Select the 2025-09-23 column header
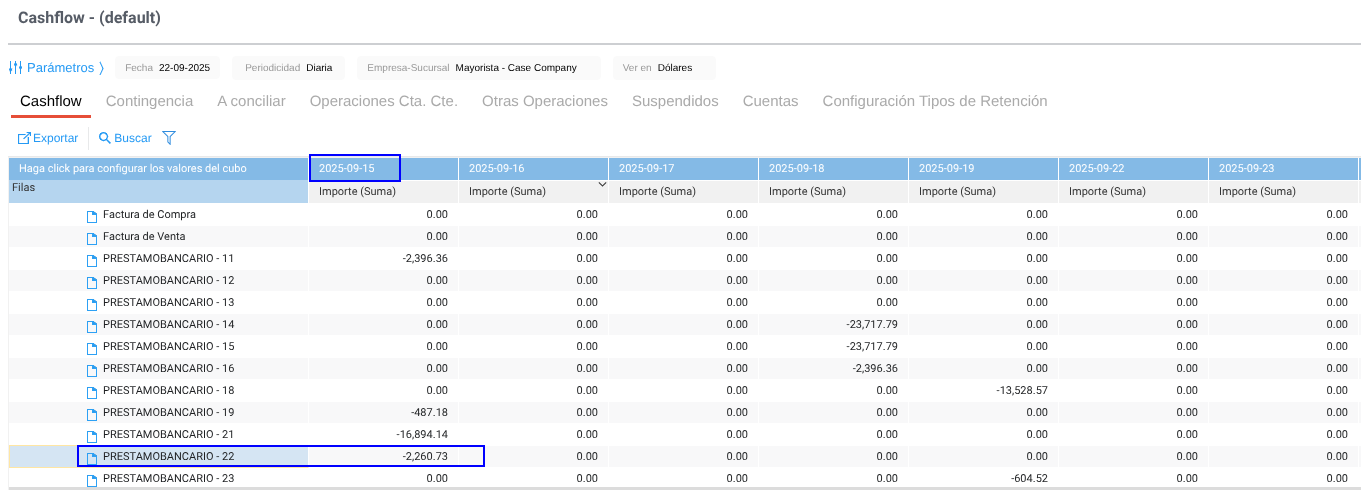 pos(1284,168)
